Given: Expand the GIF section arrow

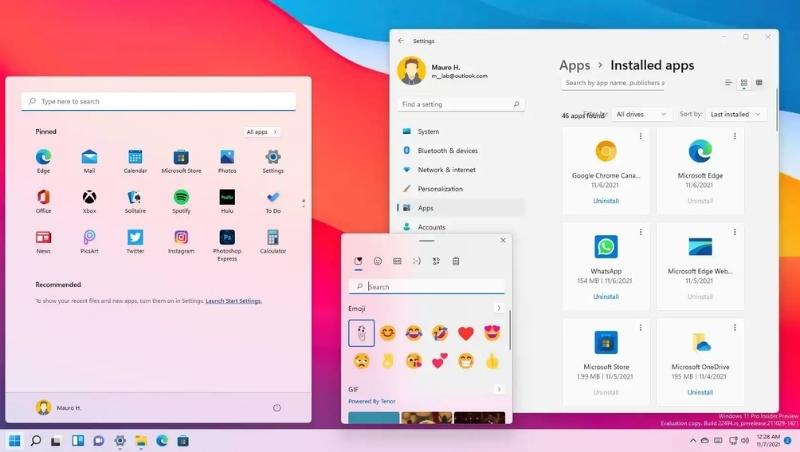Looking at the screenshot, I should [x=498, y=389].
